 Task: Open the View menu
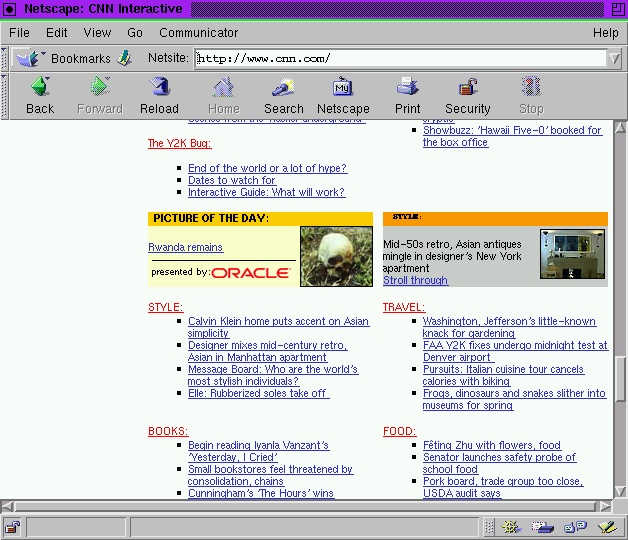click(x=97, y=32)
